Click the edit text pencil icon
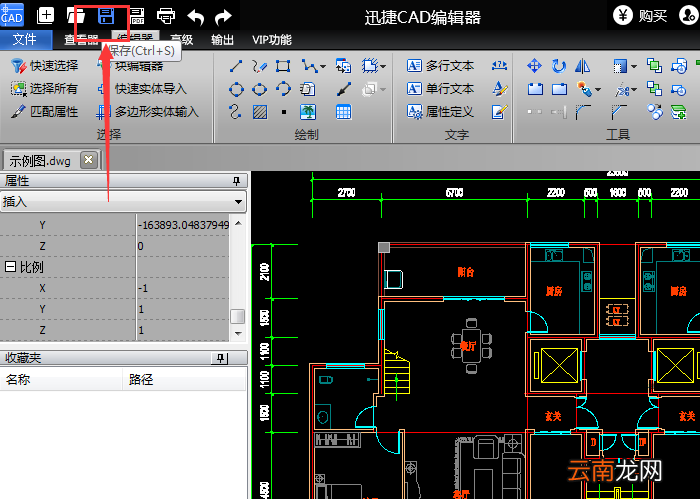This screenshot has width=700, height=499. (x=500, y=112)
